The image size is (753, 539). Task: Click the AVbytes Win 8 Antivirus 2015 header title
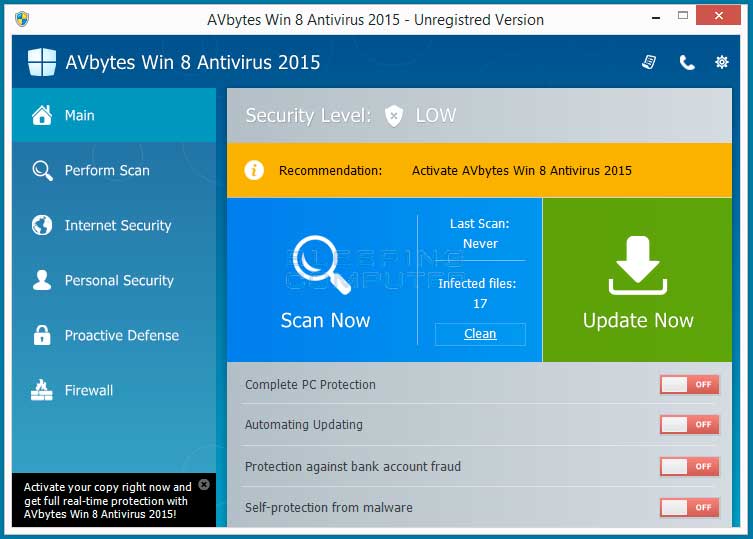[193, 62]
